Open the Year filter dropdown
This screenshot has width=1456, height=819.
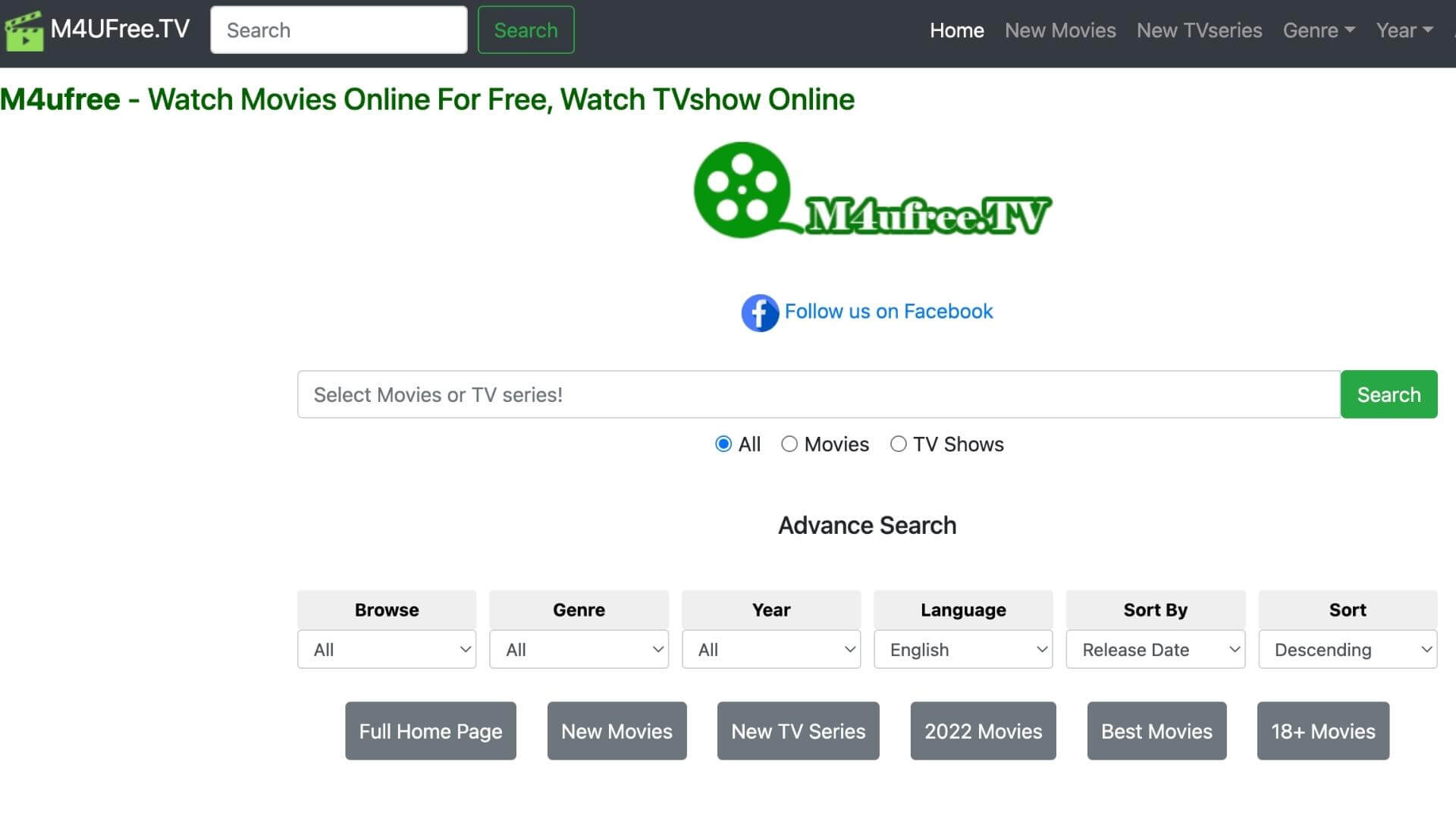(x=771, y=649)
